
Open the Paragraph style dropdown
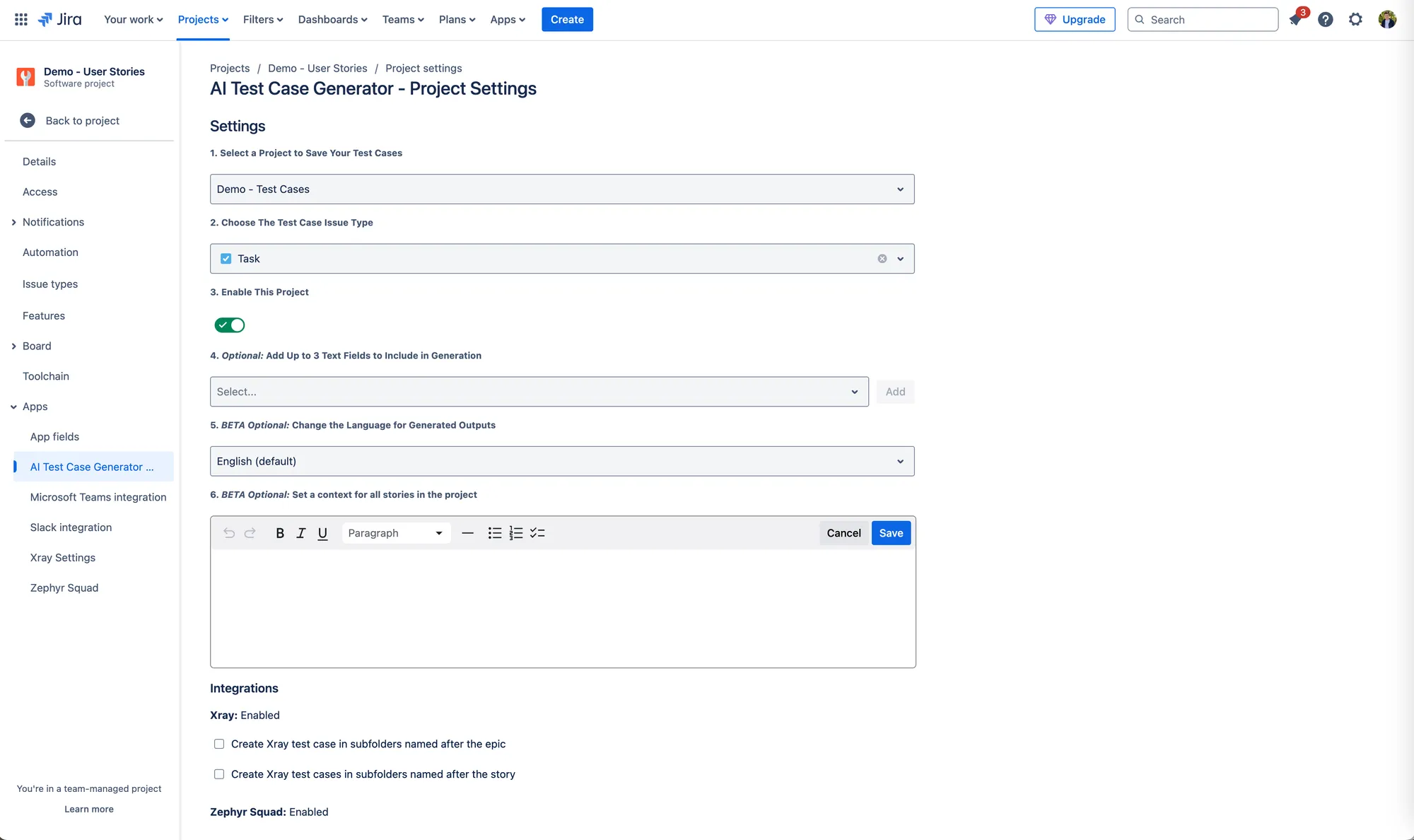coord(395,533)
